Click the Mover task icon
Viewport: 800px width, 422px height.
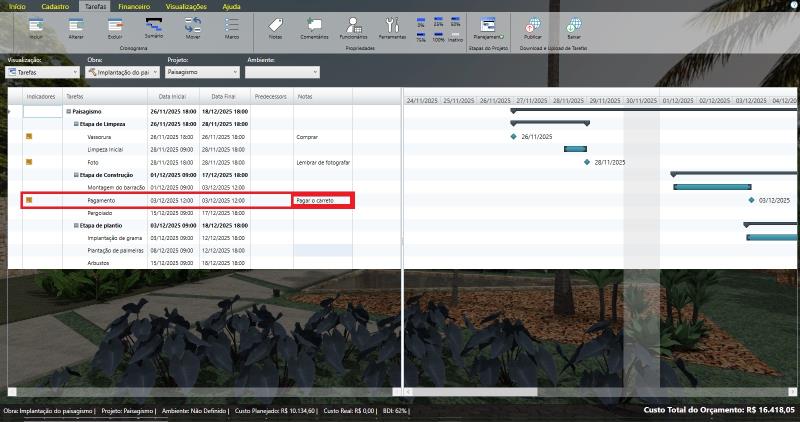[193, 27]
